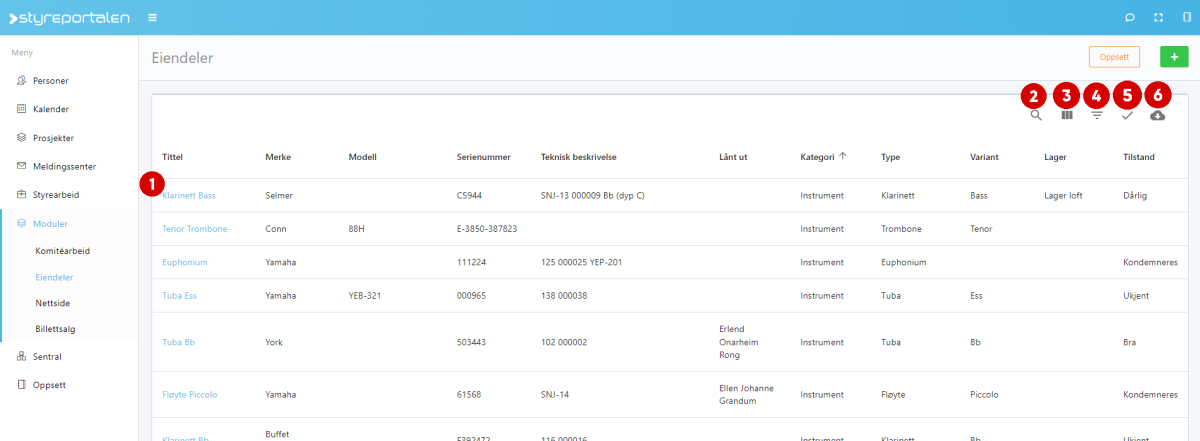Screen dimensions: 1200x441
Task: Open the Euphonium item link
Action: click(x=185, y=262)
